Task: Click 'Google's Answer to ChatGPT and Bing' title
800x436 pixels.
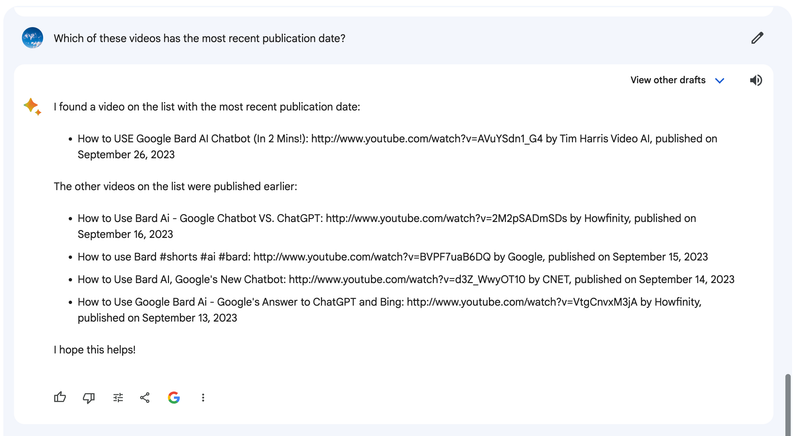Action: pos(310,302)
